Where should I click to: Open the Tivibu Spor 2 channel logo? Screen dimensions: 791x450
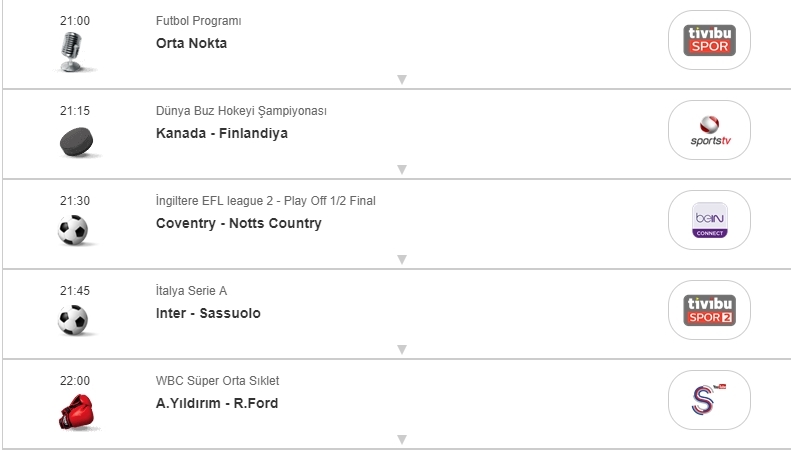click(708, 310)
